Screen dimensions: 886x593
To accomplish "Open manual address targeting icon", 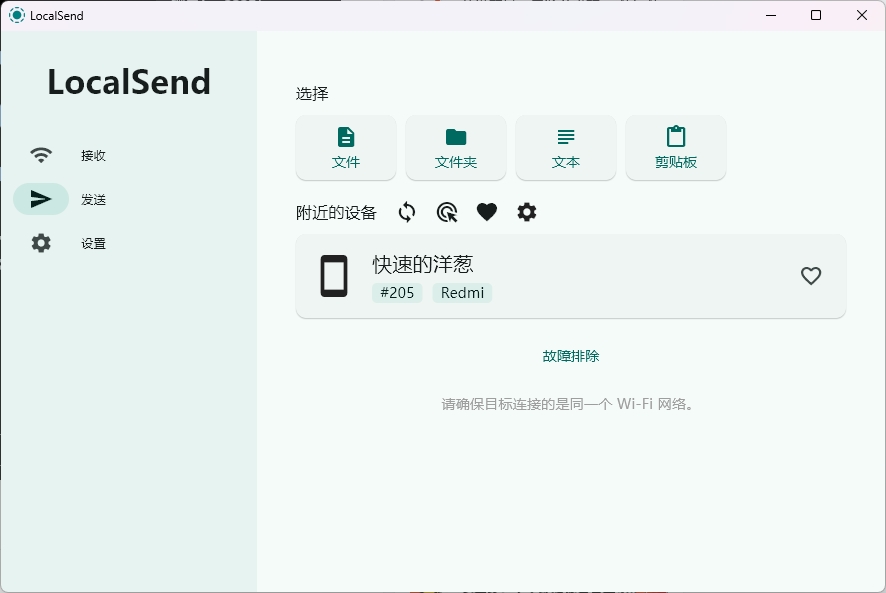I will point(447,213).
